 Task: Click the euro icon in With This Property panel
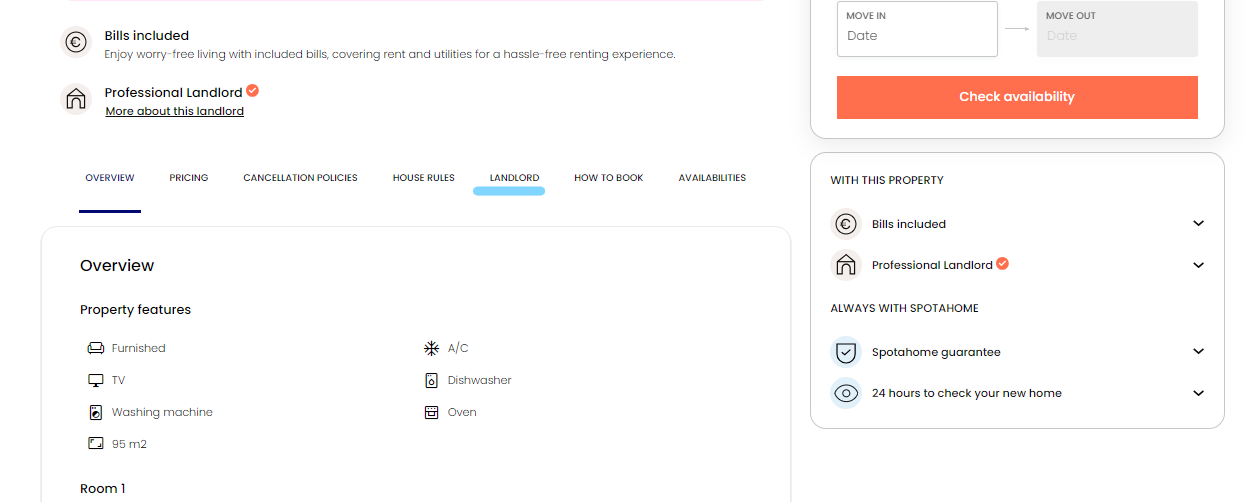pos(846,224)
